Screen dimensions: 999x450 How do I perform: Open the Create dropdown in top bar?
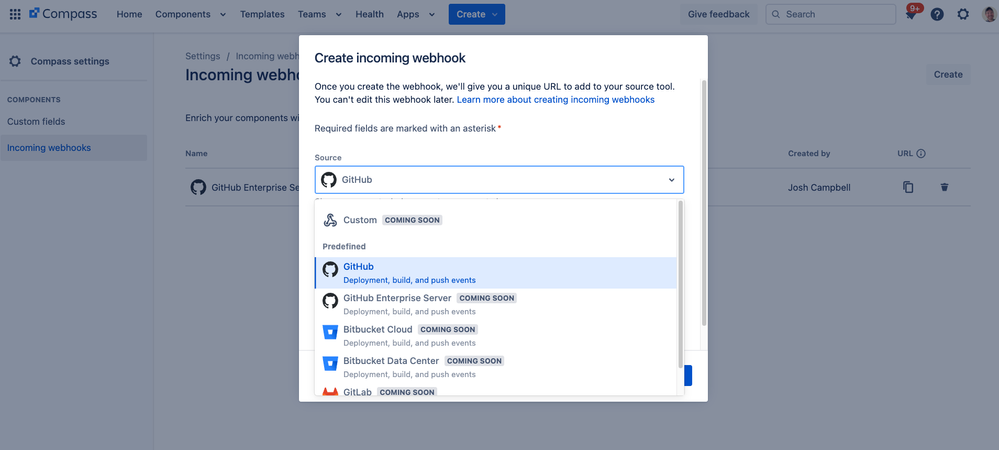pos(477,14)
